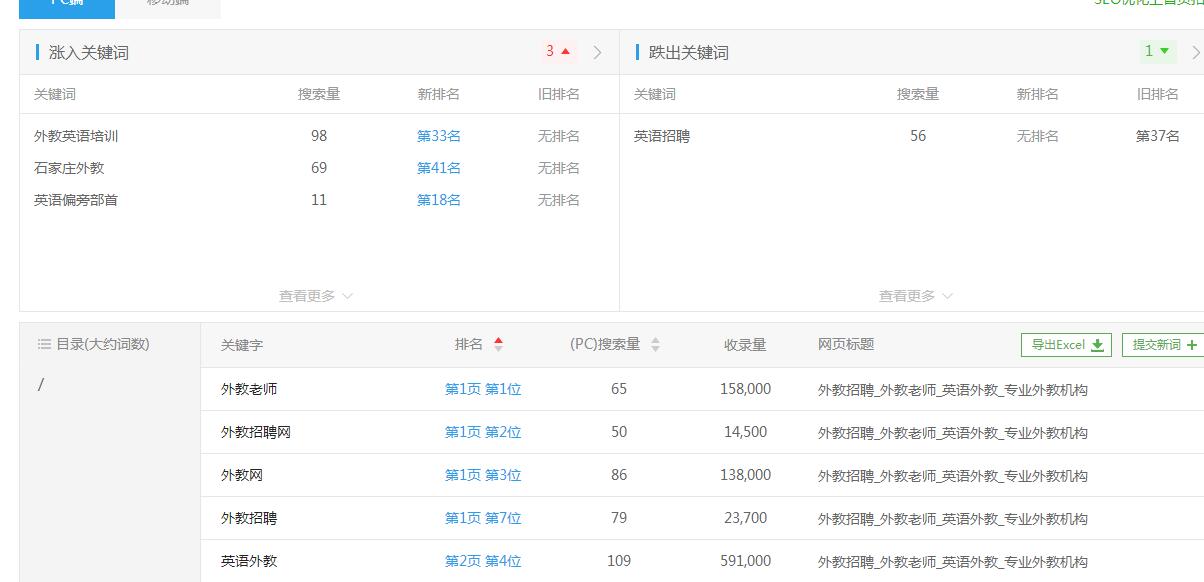The height and width of the screenshot is (582, 1204).
Task: Click the 外教招聘网 keyword row
Action: tap(256, 432)
